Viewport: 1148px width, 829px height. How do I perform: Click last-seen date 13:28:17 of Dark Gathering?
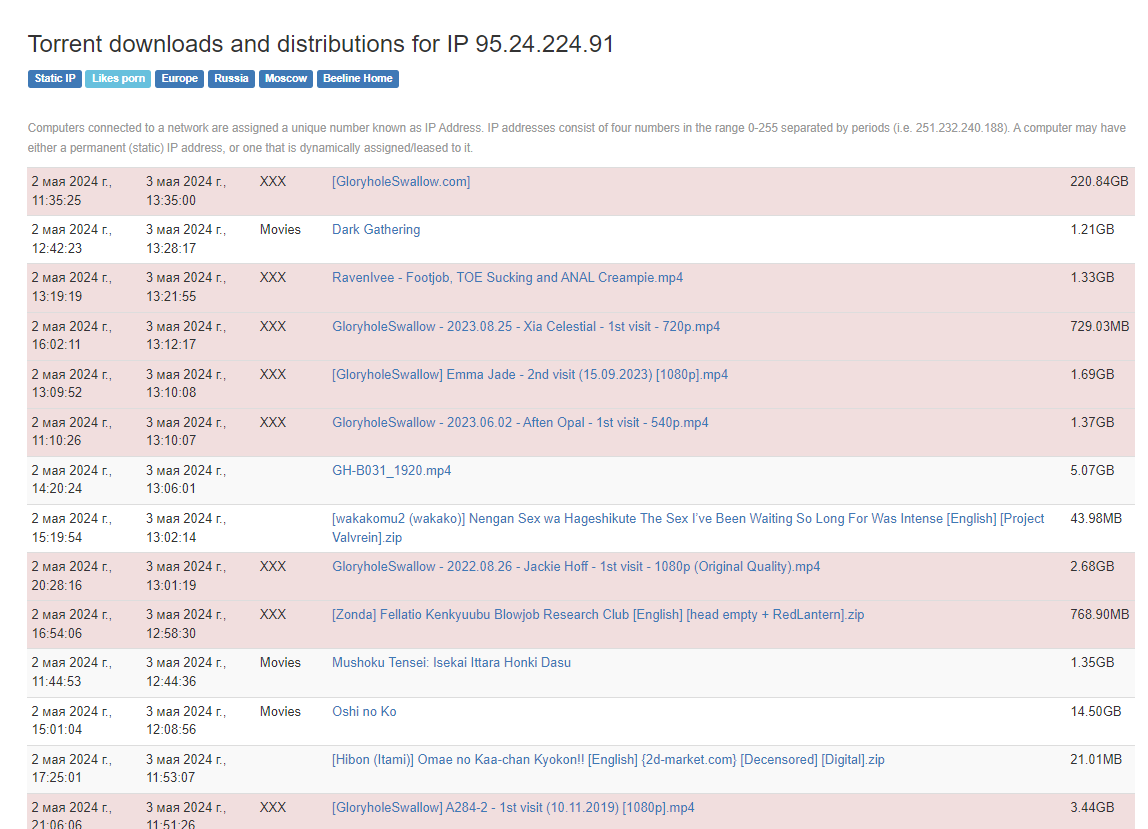coord(186,239)
